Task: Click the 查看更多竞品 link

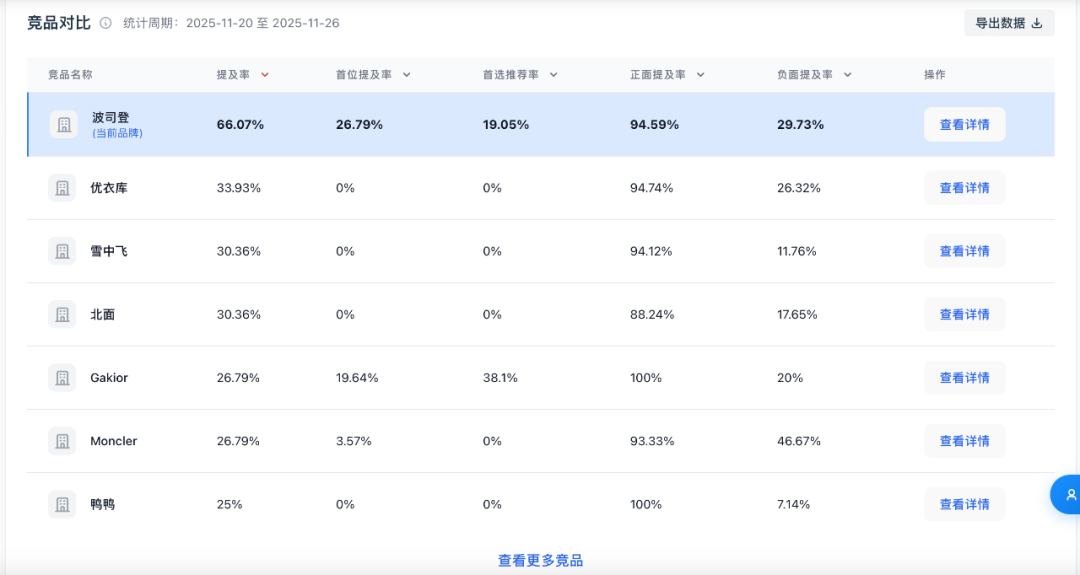Action: pos(540,561)
